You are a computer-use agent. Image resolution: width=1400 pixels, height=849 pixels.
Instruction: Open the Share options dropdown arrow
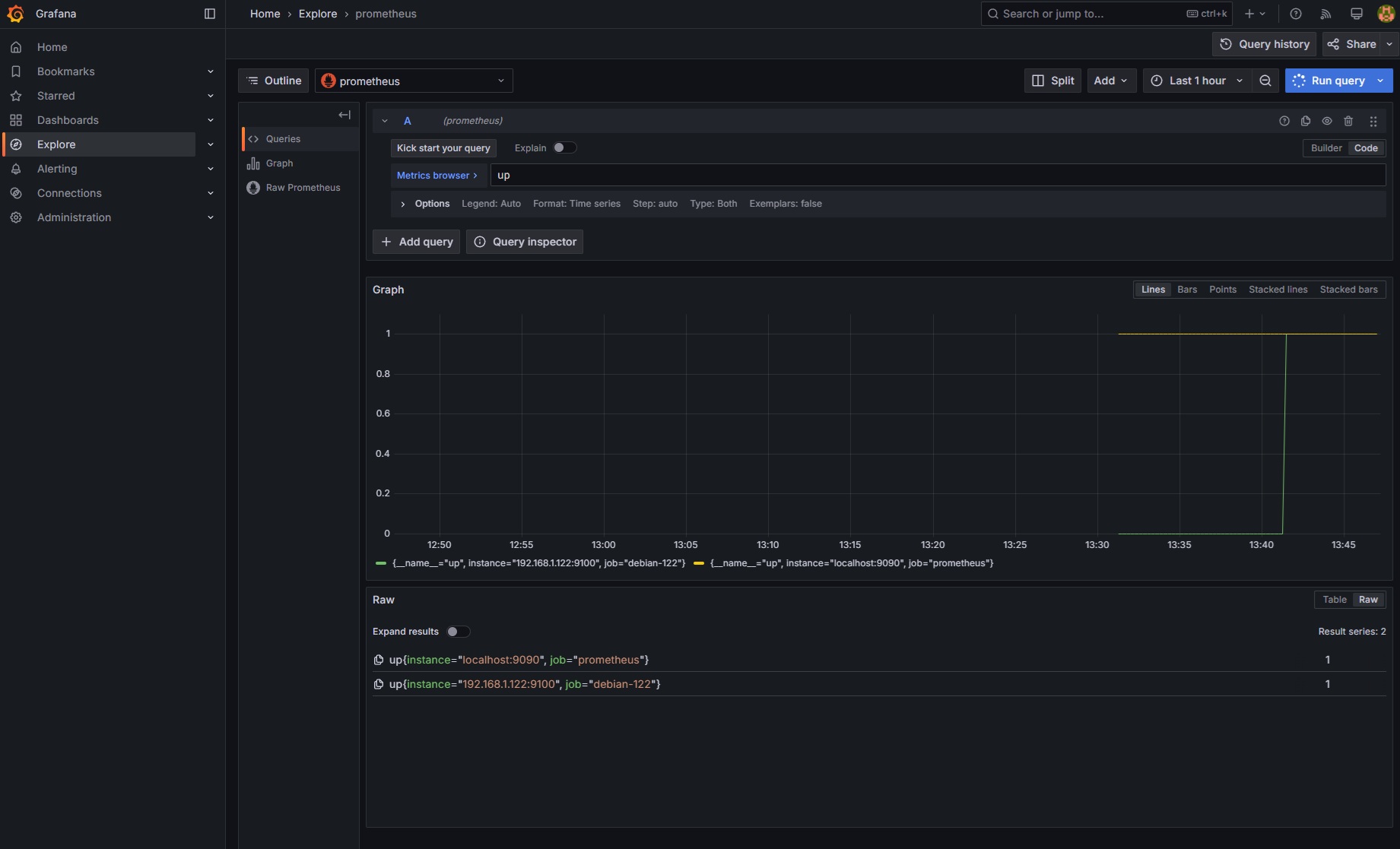point(1389,44)
